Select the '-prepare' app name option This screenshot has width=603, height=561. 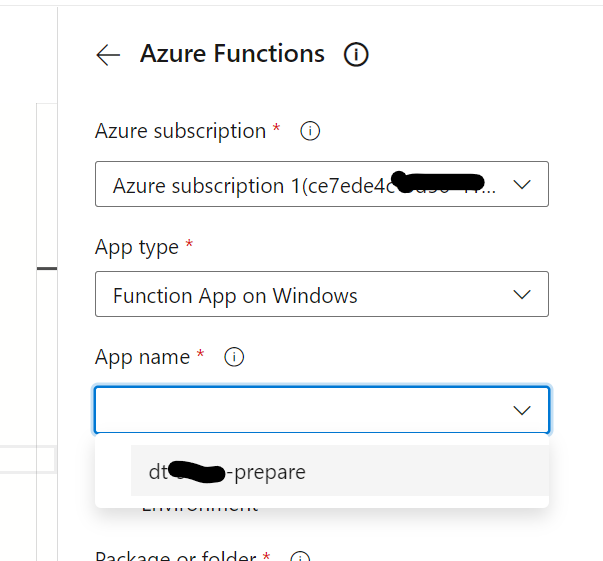pos(340,471)
